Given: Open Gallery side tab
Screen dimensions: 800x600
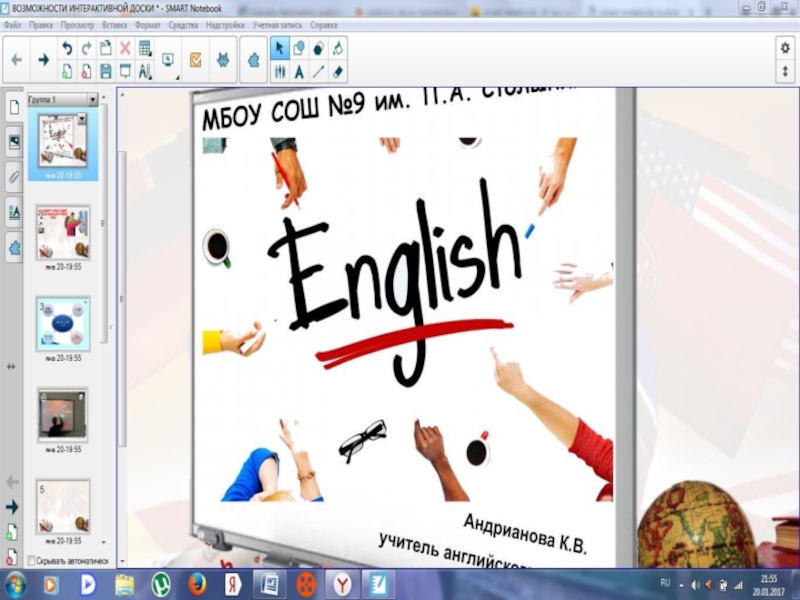Looking at the screenshot, I should (14, 142).
